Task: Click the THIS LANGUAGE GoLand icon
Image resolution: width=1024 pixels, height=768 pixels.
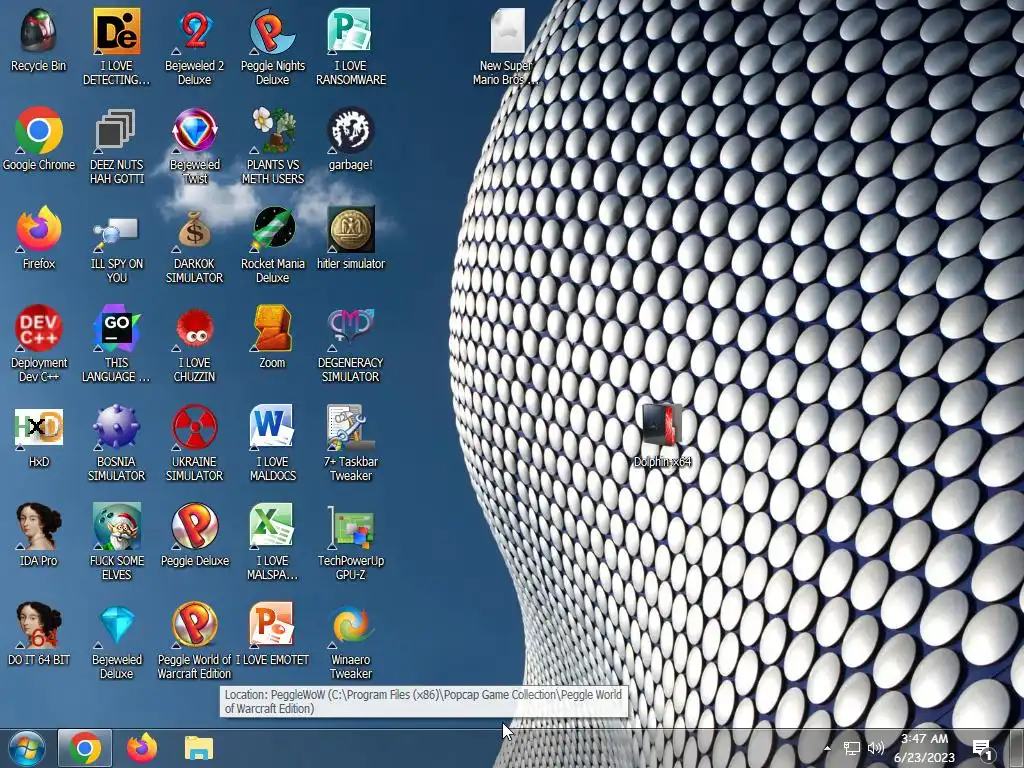Action: click(x=116, y=328)
